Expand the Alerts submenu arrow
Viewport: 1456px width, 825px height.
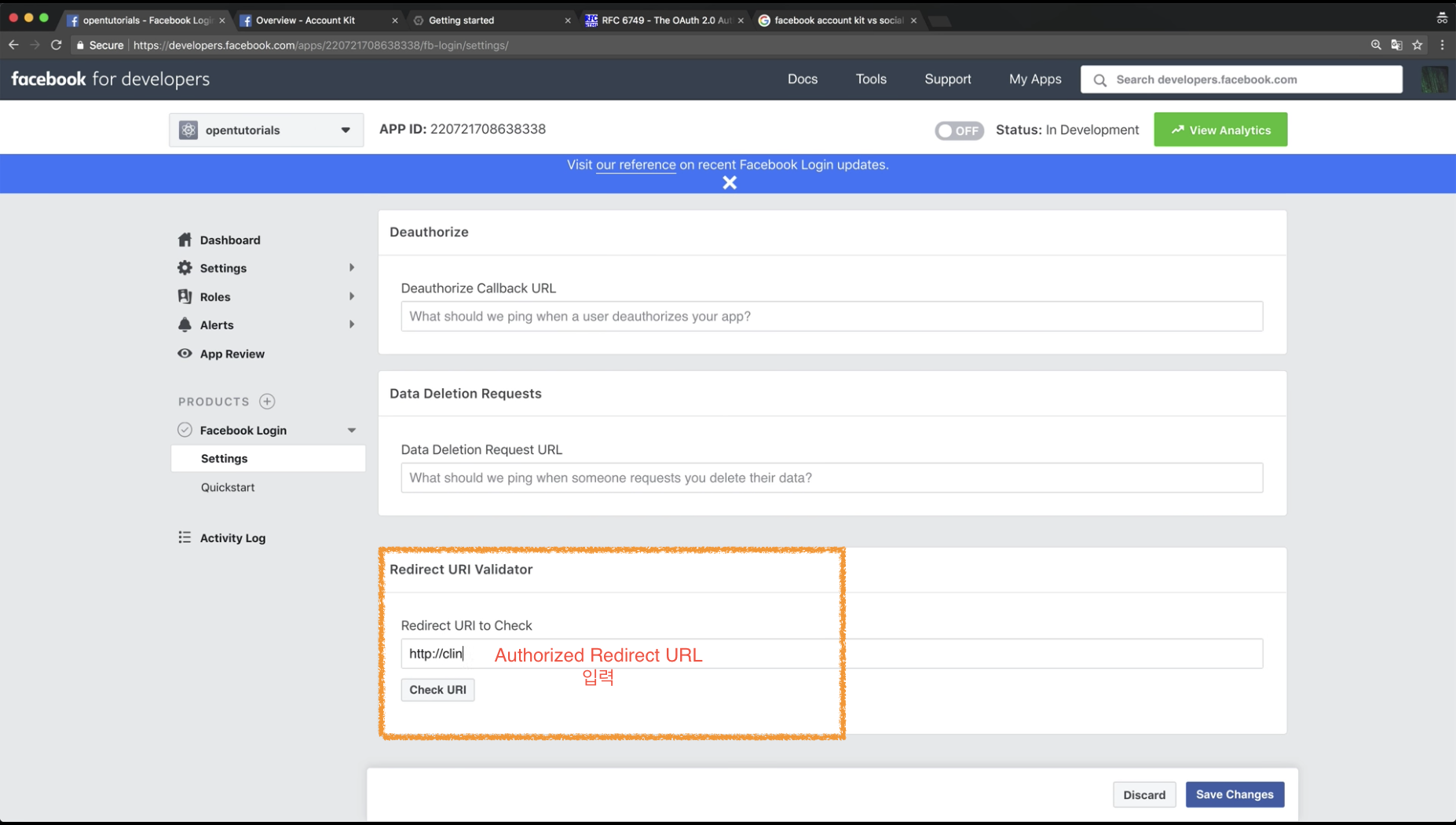tap(352, 324)
